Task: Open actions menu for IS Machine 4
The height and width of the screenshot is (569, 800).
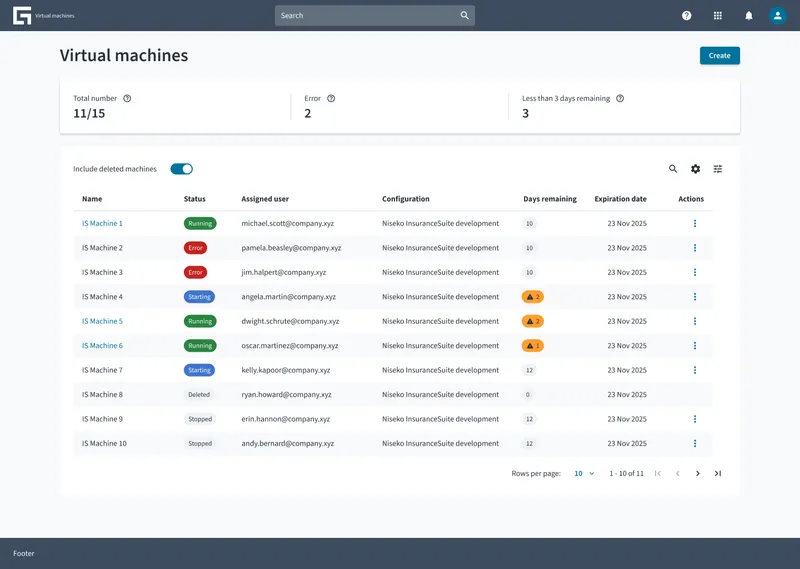Action: [x=694, y=297]
